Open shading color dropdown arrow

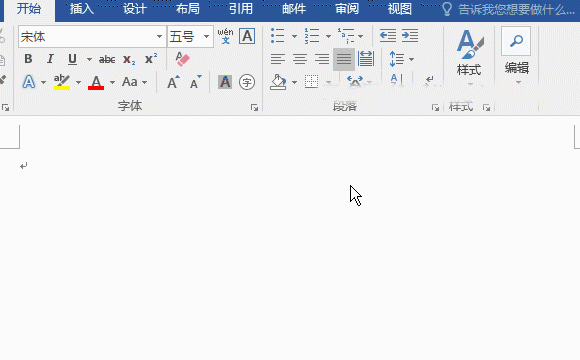[x=294, y=82]
